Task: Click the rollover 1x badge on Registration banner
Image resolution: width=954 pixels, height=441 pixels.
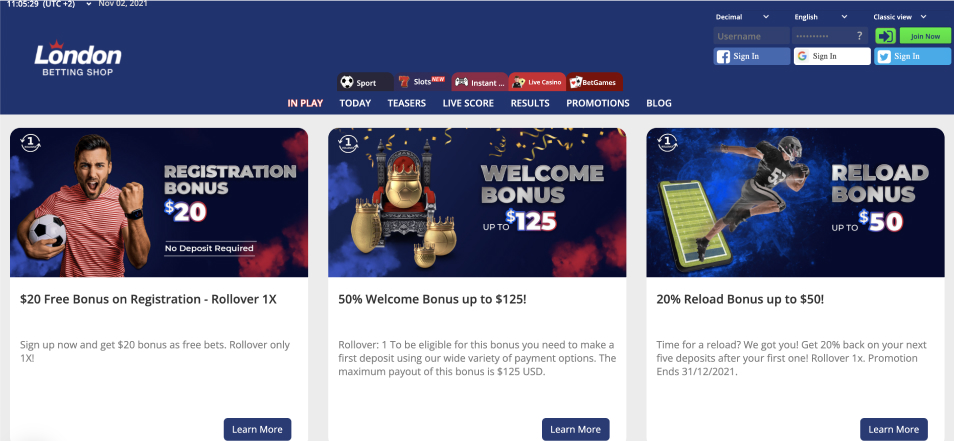Action: coord(30,143)
